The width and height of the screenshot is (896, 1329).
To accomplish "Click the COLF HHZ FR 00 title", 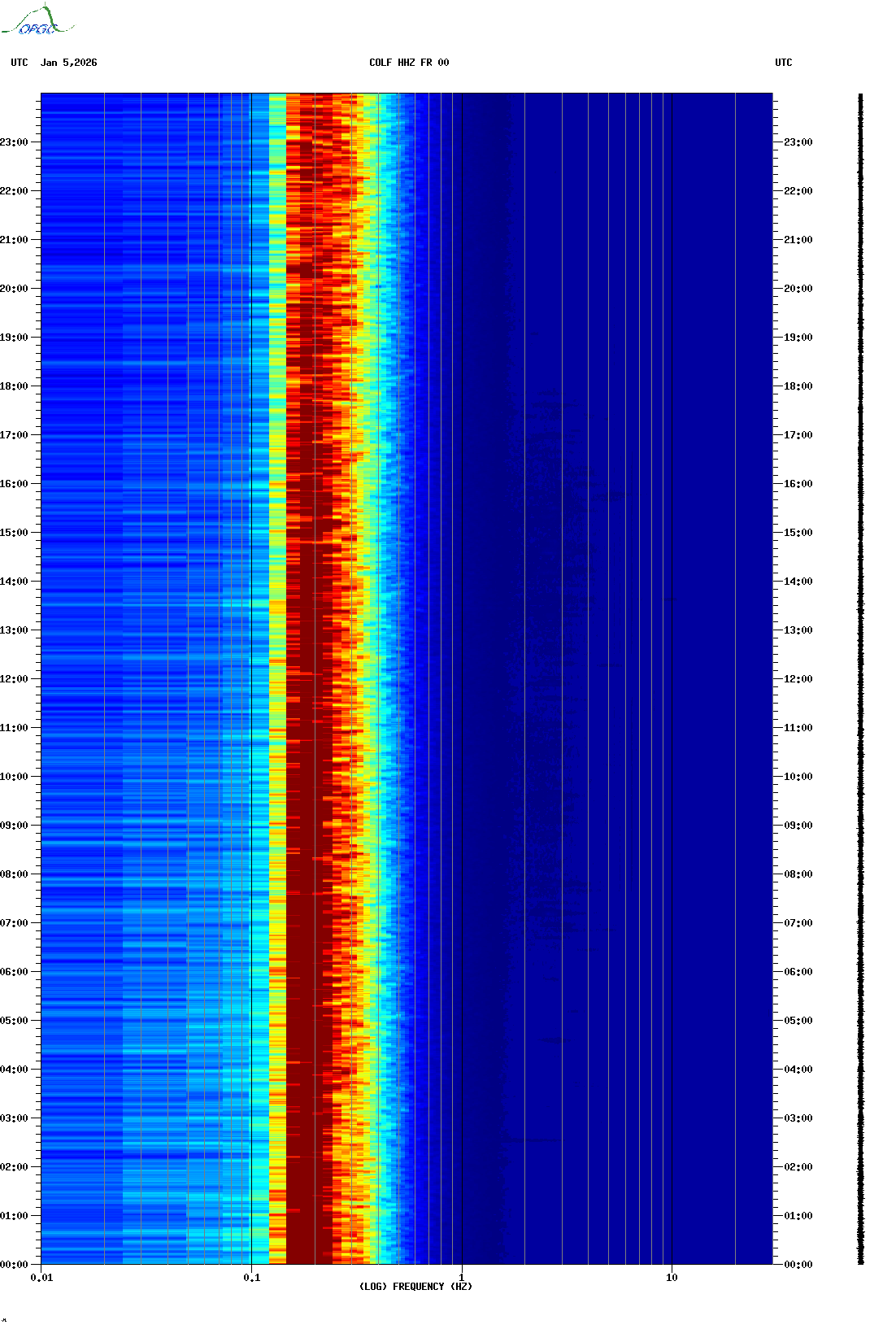I will pos(408,63).
